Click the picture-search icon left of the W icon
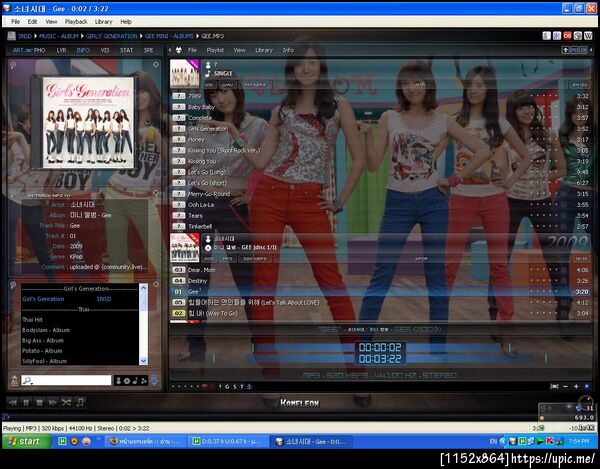Image resolution: width=600 pixels, height=469 pixels. click(x=577, y=36)
